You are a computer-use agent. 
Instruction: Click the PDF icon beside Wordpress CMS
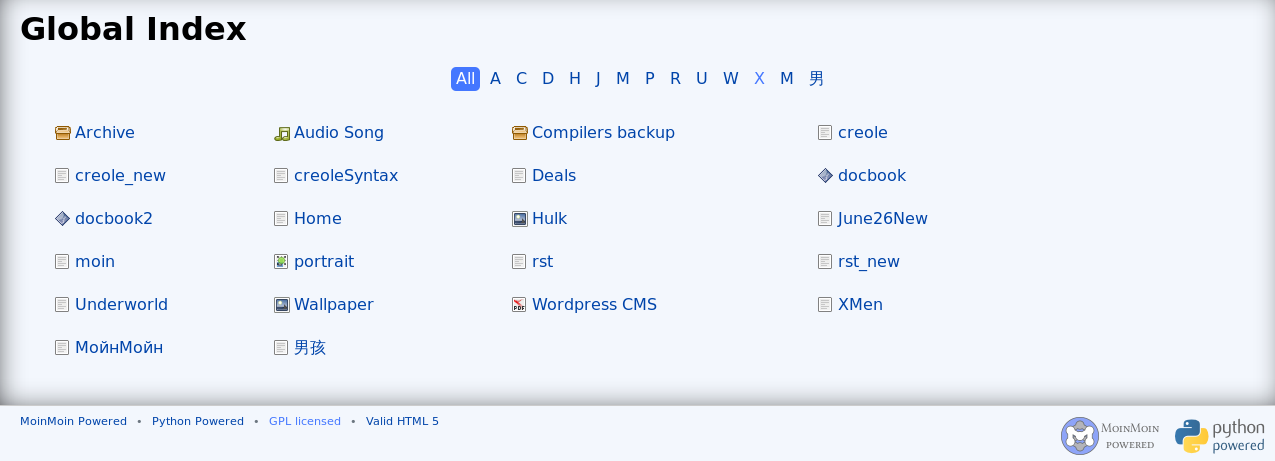pyautogui.click(x=519, y=305)
